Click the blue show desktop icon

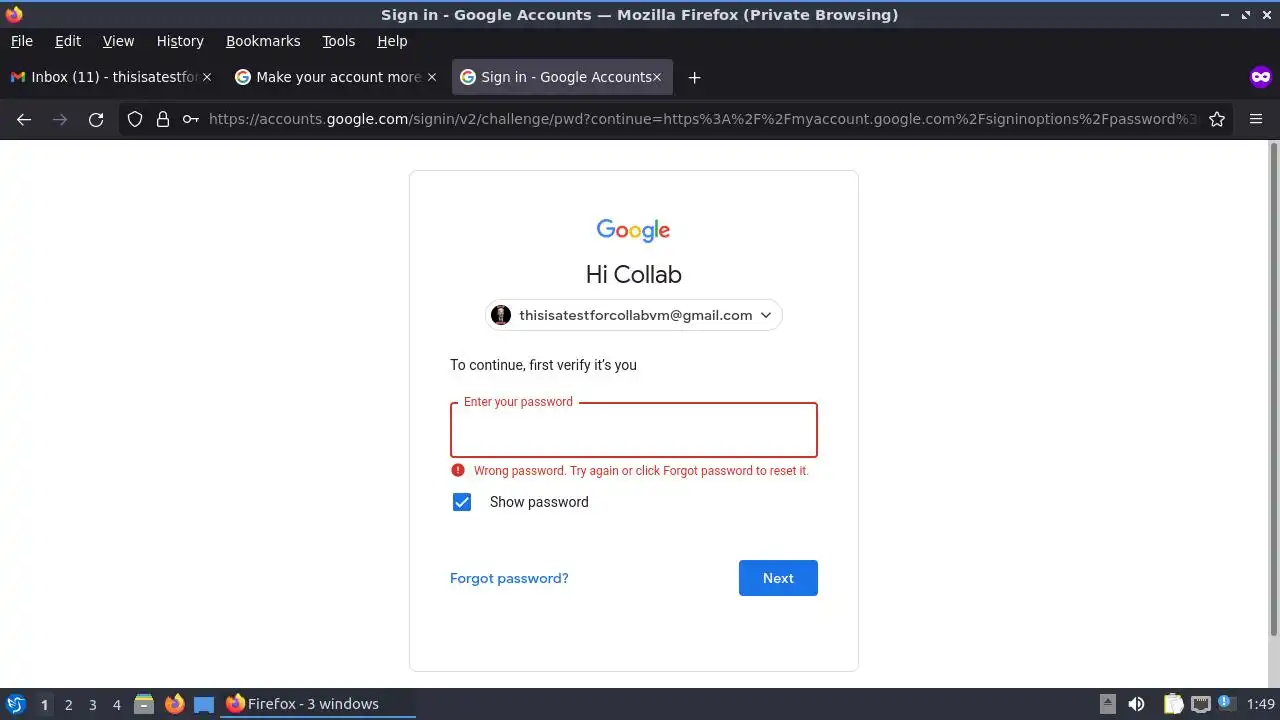[x=204, y=704]
